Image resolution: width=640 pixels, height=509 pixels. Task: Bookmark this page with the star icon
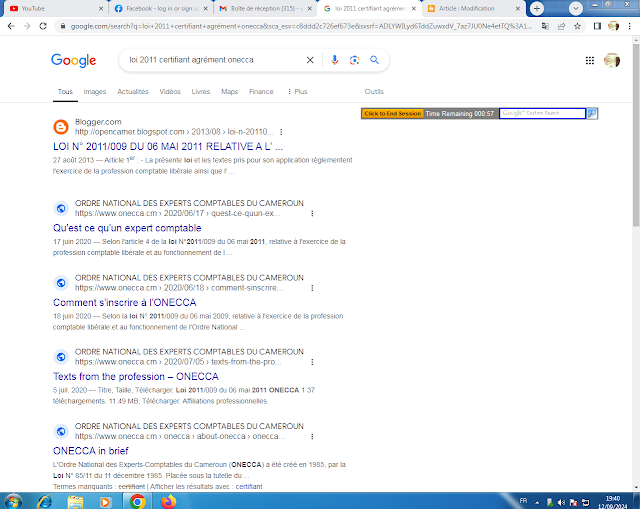577,26
